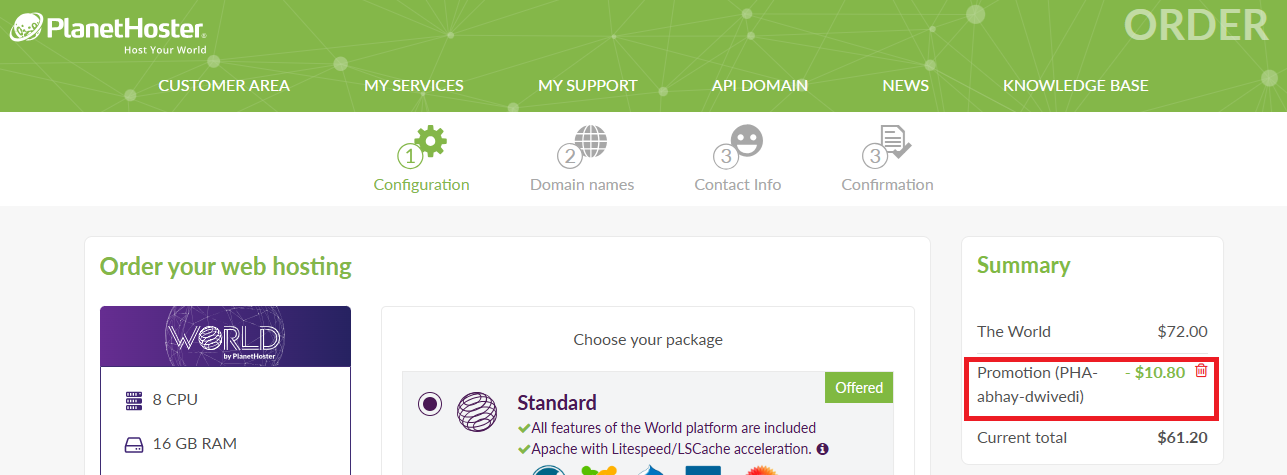Select the Domain names step label
The width and height of the screenshot is (1287, 475).
(x=582, y=185)
